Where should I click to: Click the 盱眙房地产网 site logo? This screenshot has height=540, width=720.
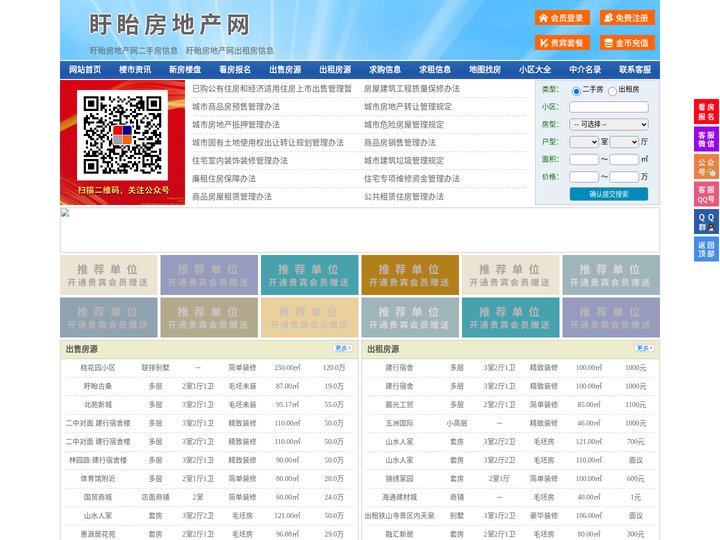[x=169, y=24]
